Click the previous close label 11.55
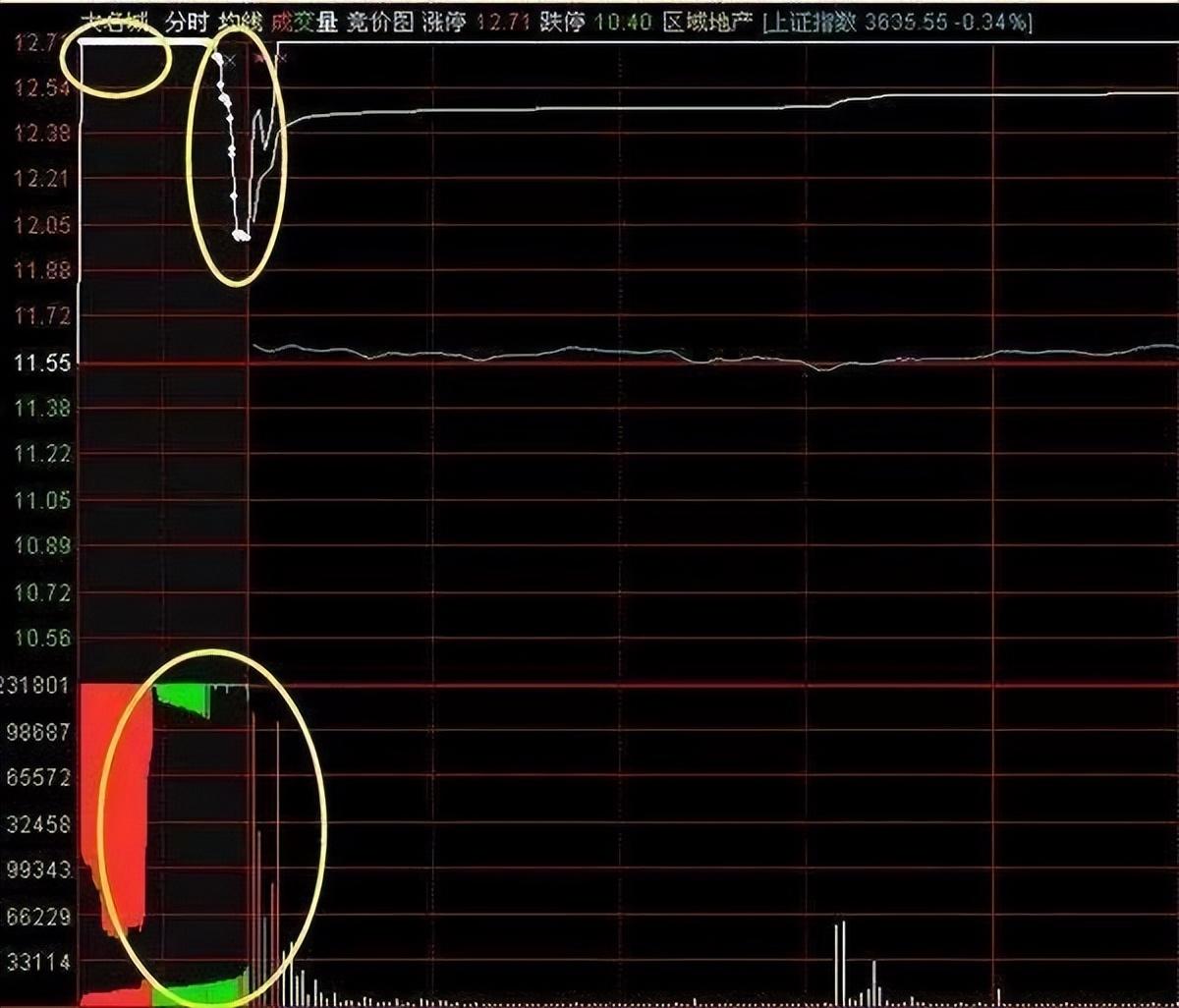 [x=42, y=364]
